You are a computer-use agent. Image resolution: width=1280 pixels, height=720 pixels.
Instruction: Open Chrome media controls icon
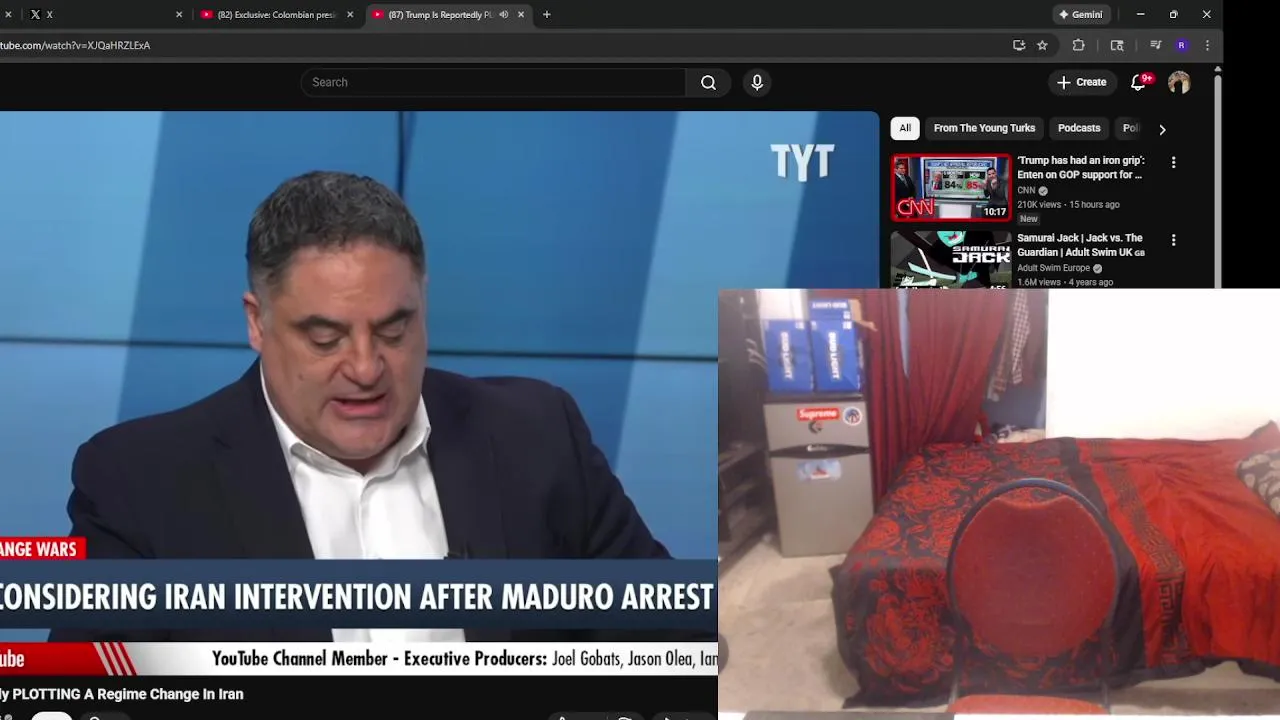click(x=1155, y=45)
